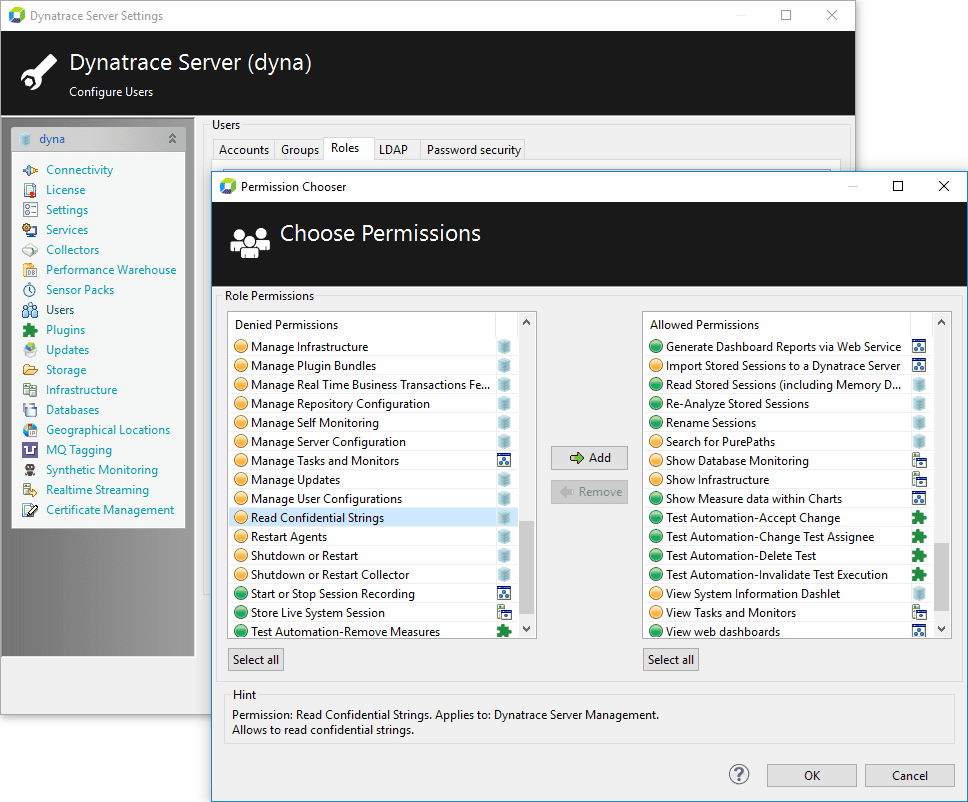This screenshot has height=802, width=968.
Task: Collapse the dyna server panel
Action: pos(172,139)
